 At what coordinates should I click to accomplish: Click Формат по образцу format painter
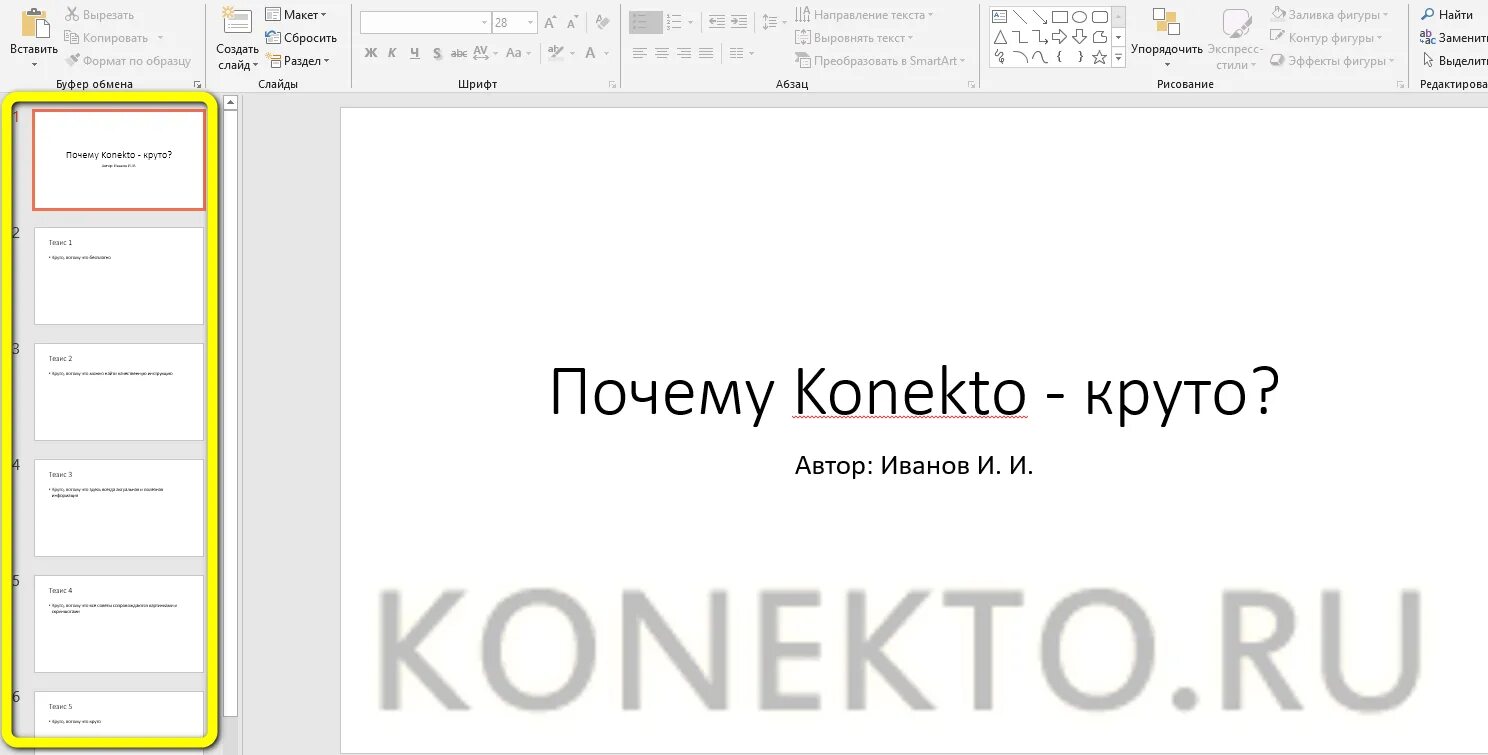[128, 61]
